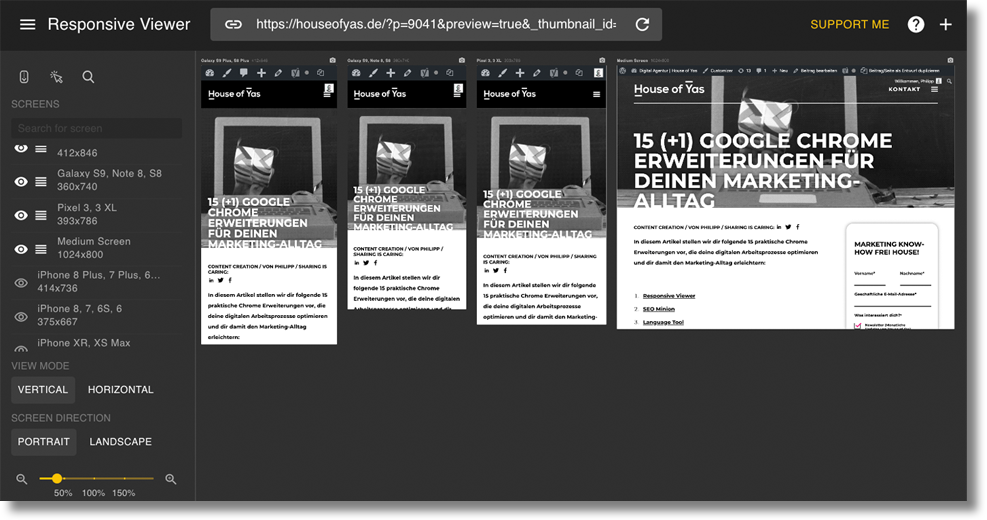Click the URL address field
The width and height of the screenshot is (987, 520).
tap(436, 25)
